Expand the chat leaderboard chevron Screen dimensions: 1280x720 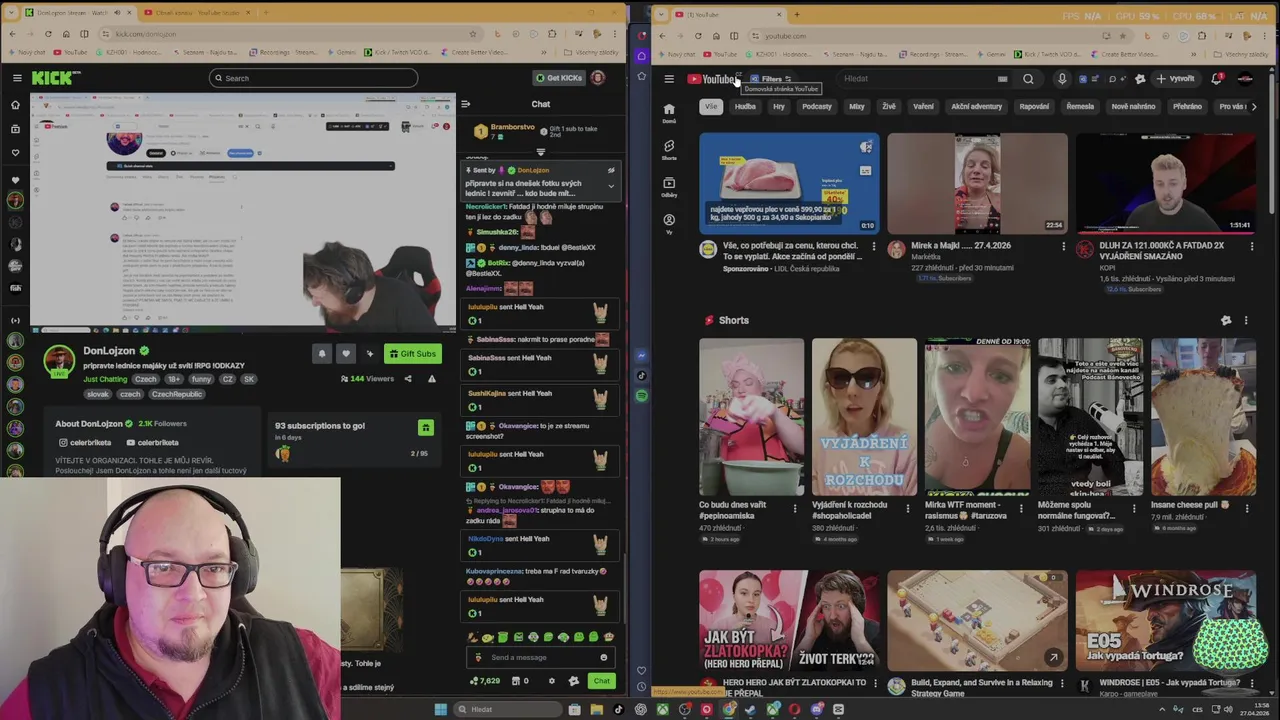click(x=541, y=152)
